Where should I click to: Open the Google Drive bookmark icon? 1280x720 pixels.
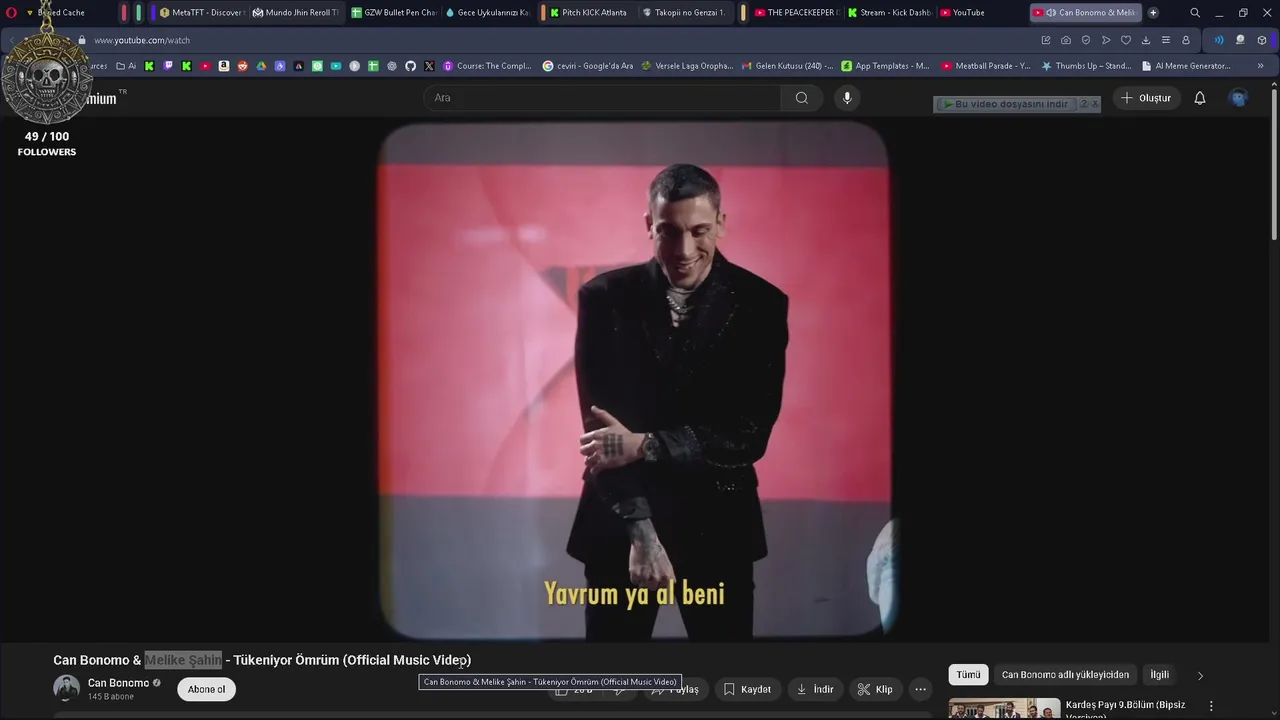tap(261, 66)
